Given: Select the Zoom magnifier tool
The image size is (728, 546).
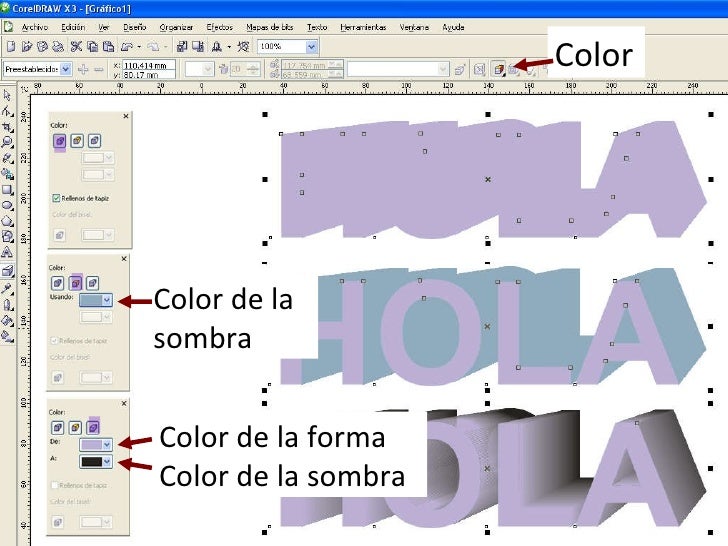Looking at the screenshot, I should (x=7, y=143).
